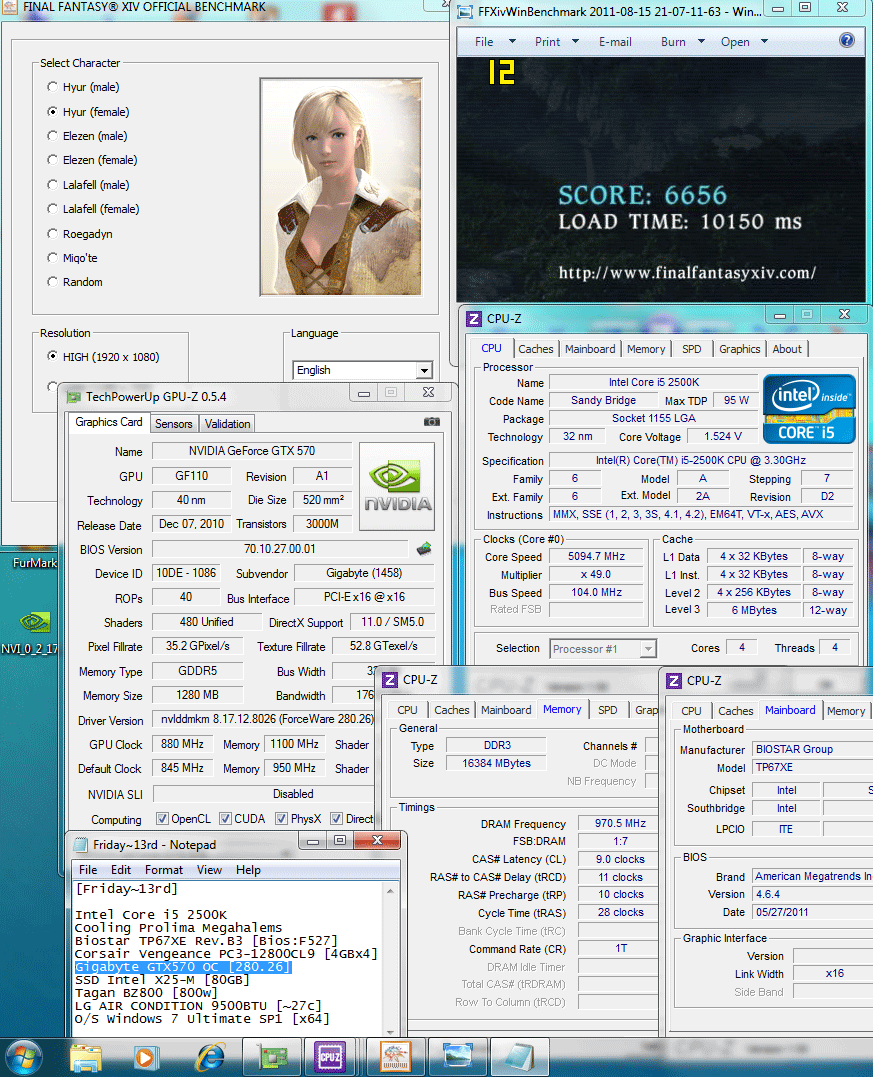Open Windows Media Player taskbar icon
Viewport: 873px width, 1077px height.
click(145, 1057)
